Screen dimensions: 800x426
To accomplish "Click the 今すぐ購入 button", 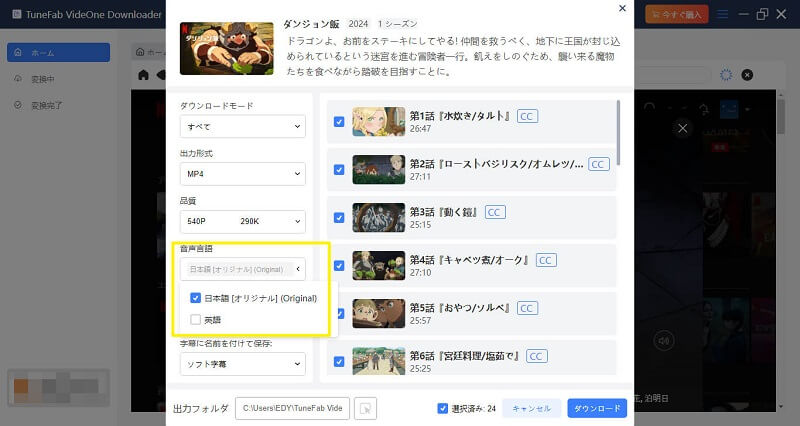I will 677,14.
